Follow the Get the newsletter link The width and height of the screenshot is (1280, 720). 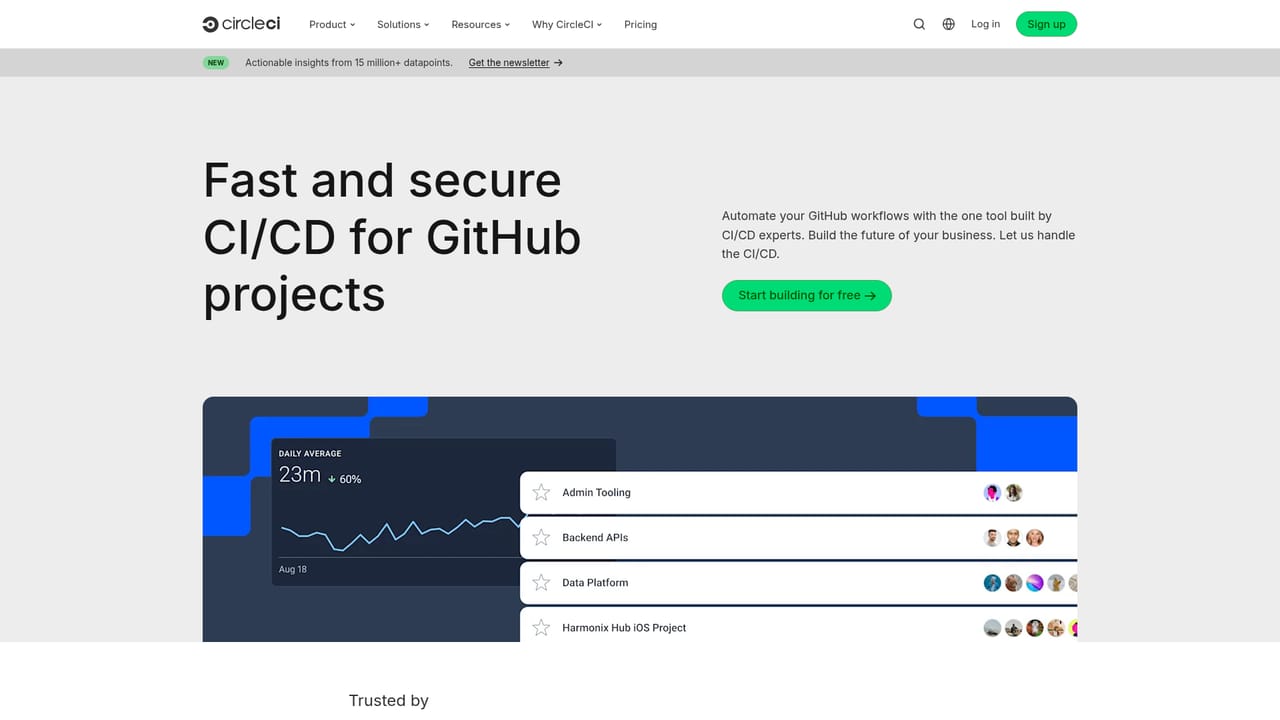point(509,62)
